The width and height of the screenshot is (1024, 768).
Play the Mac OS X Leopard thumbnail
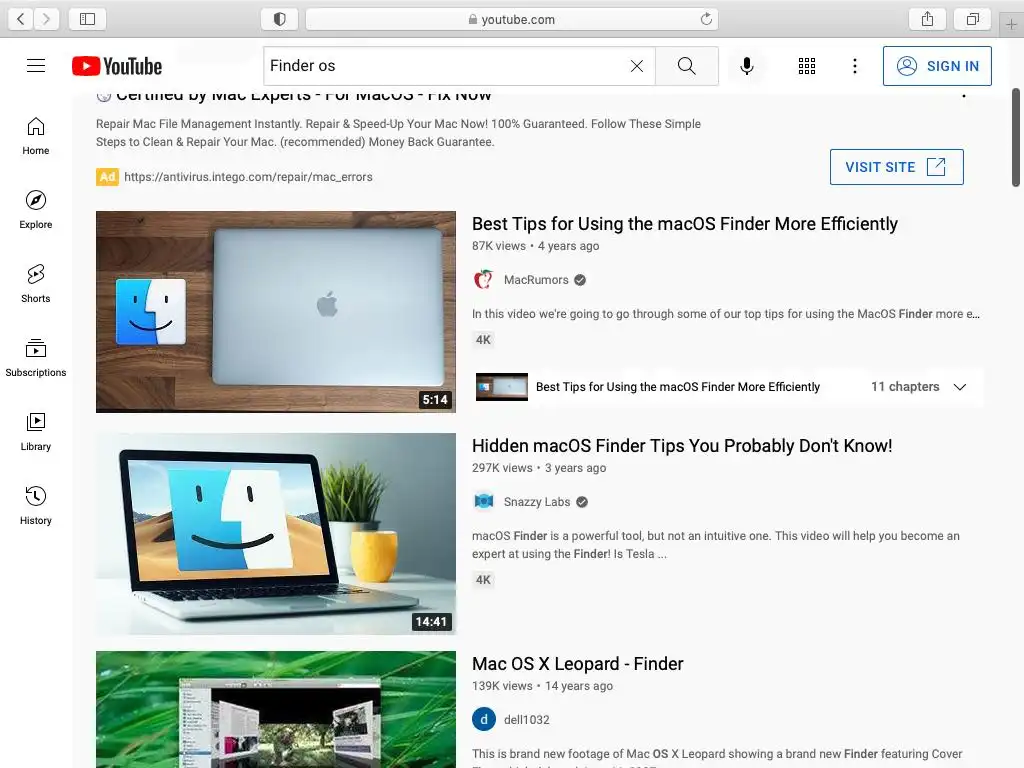tap(276, 709)
